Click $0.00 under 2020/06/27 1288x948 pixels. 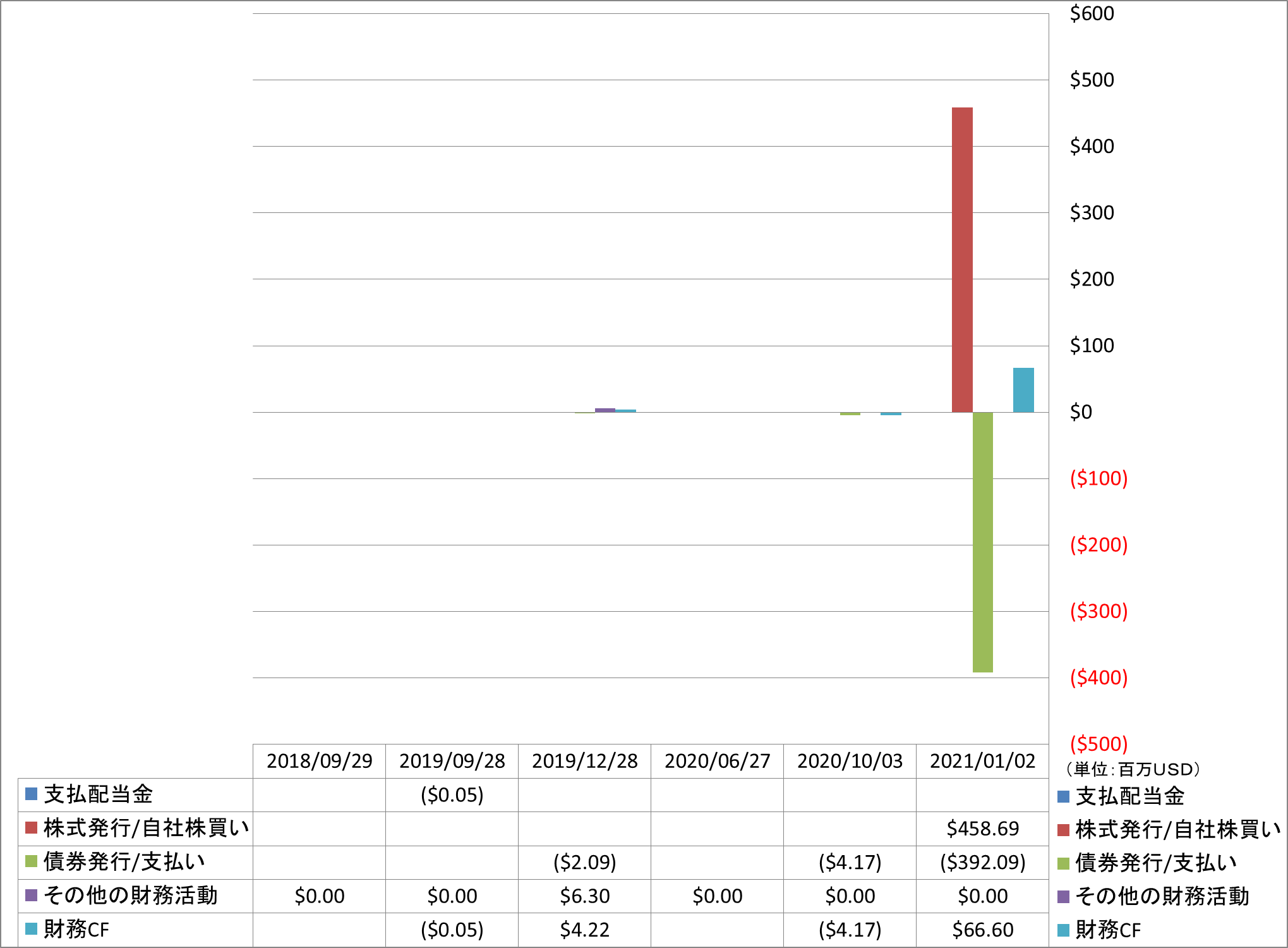pyautogui.click(x=718, y=896)
